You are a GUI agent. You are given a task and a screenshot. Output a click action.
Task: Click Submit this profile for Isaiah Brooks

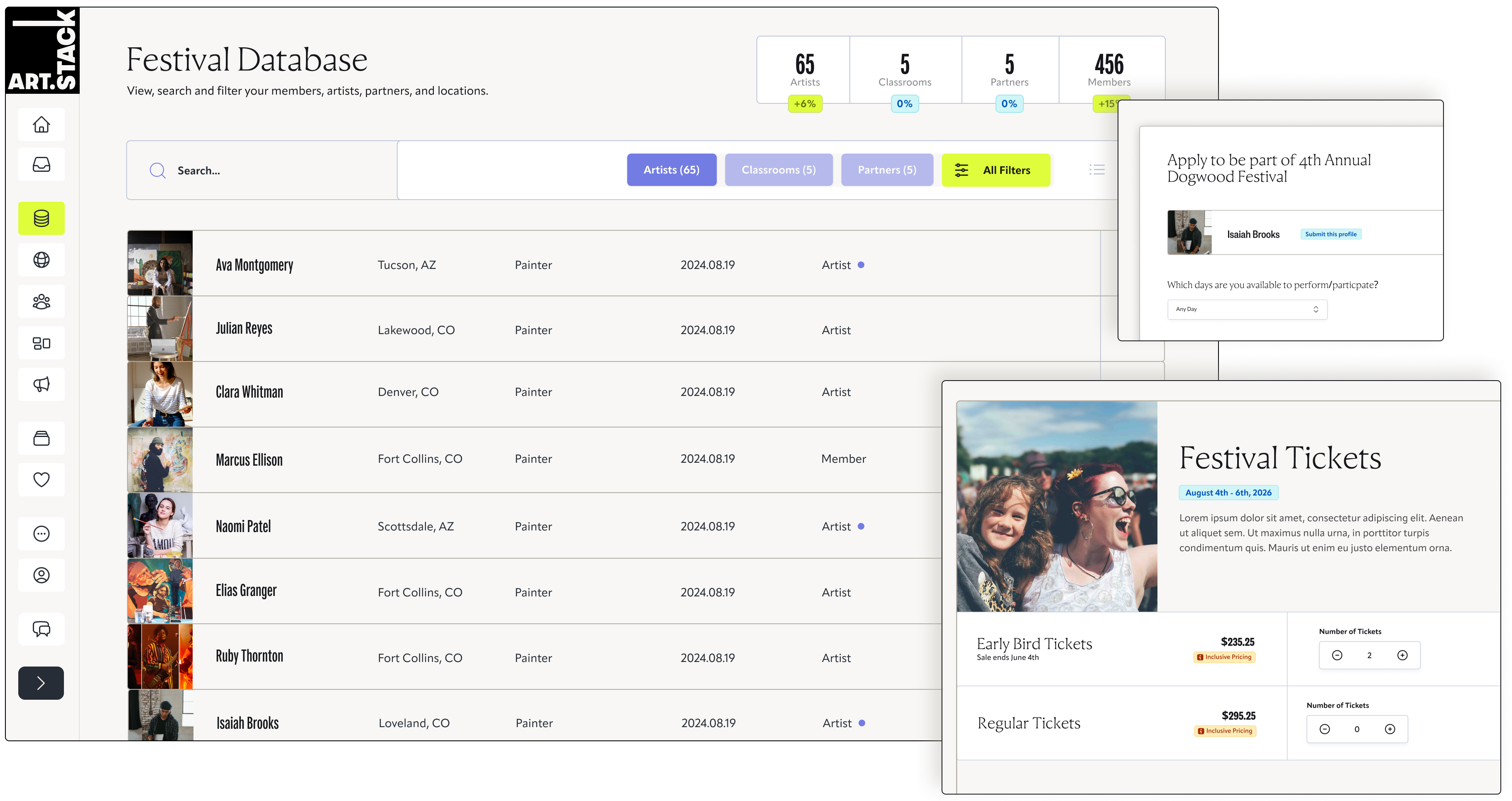click(1331, 234)
